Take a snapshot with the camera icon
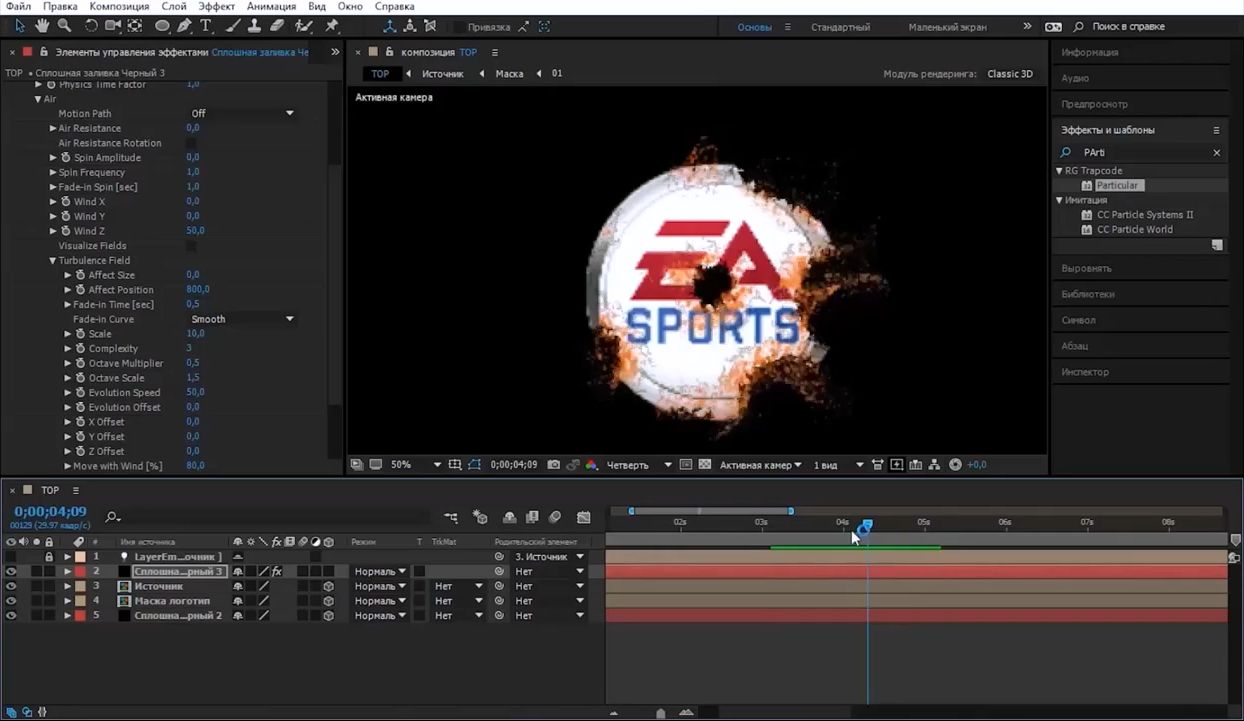1244x721 pixels. click(x=553, y=465)
